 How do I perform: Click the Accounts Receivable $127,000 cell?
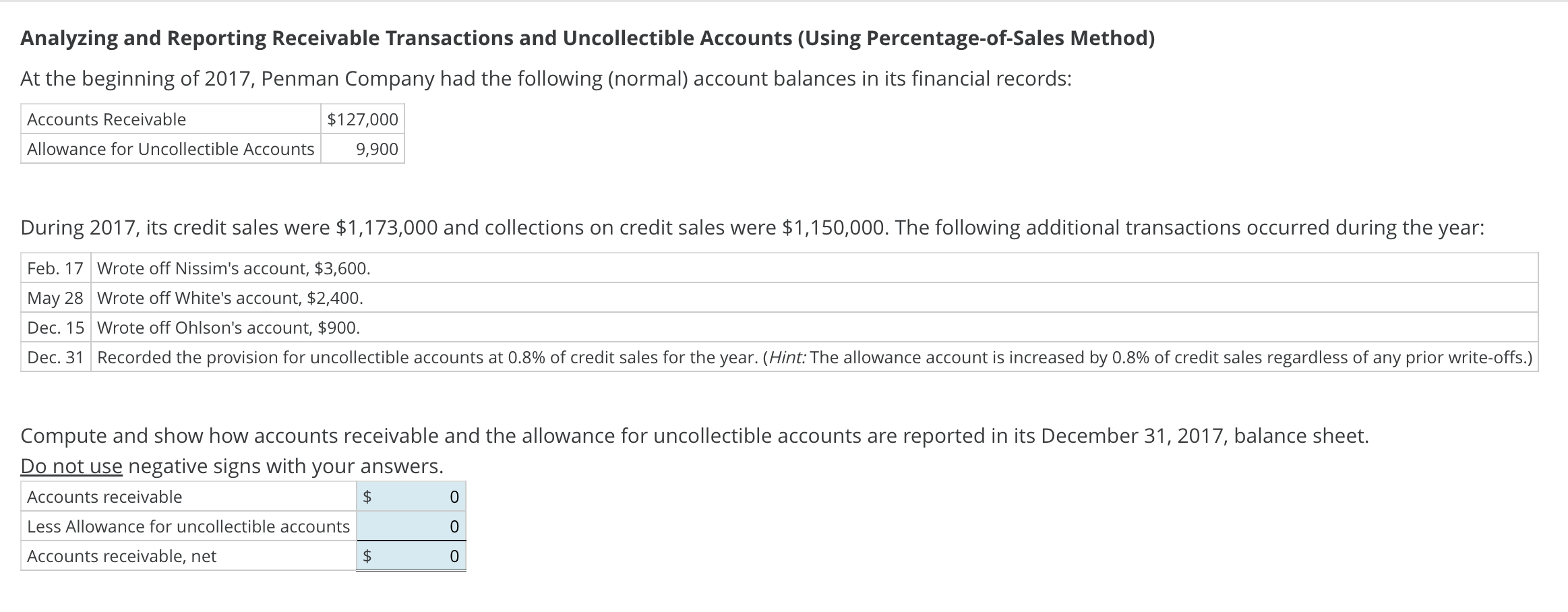(361, 119)
